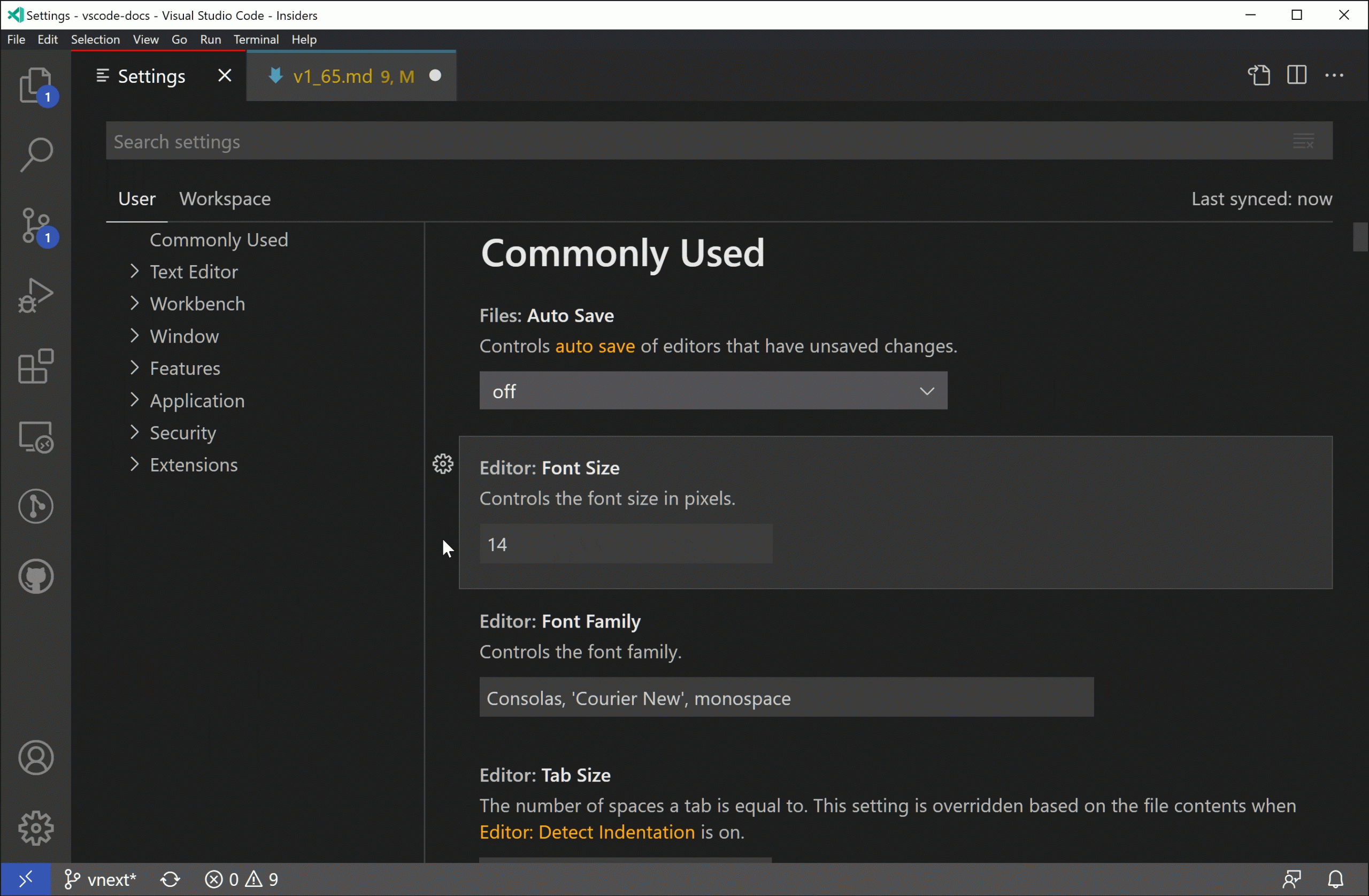Open the Source Control view

36,226
